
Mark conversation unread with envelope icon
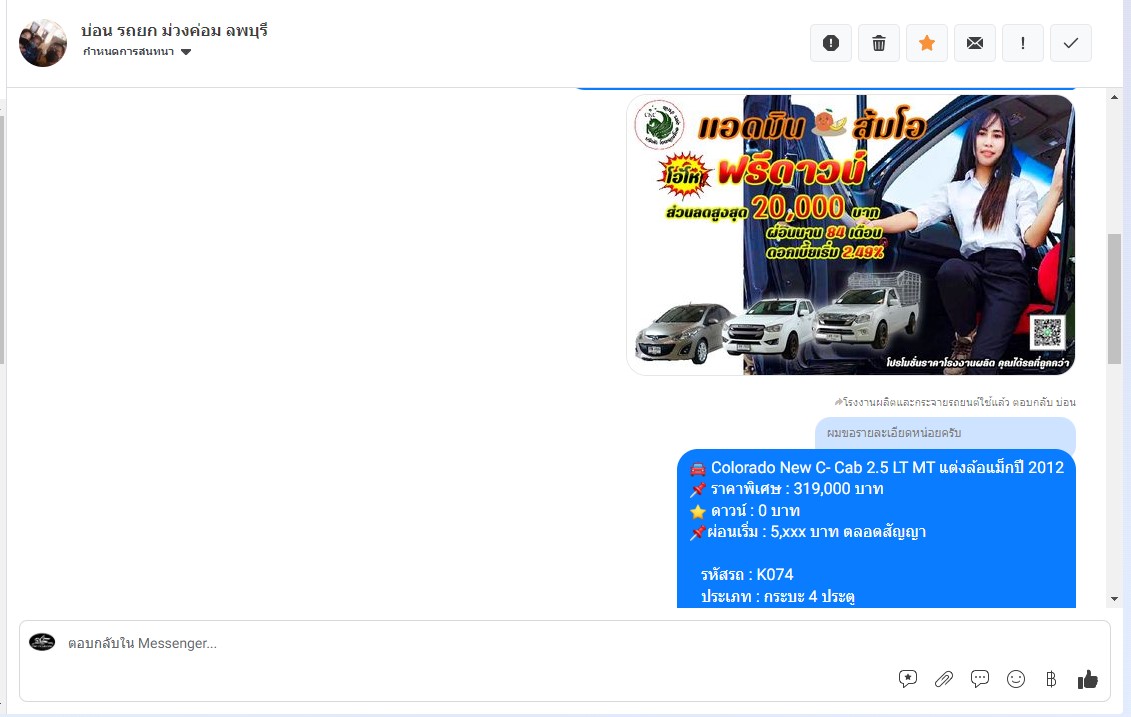[x=974, y=43]
